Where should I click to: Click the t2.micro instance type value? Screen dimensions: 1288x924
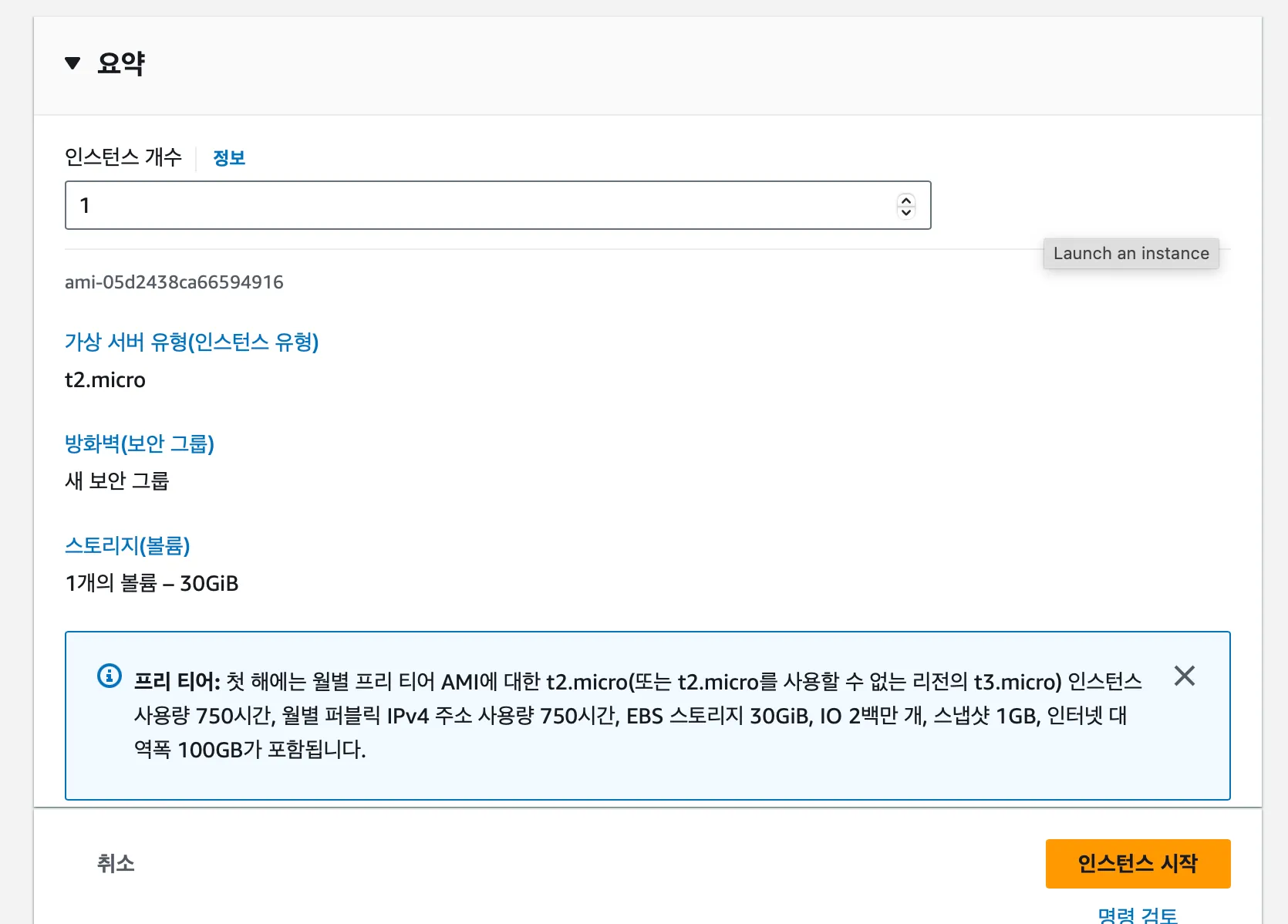click(105, 380)
